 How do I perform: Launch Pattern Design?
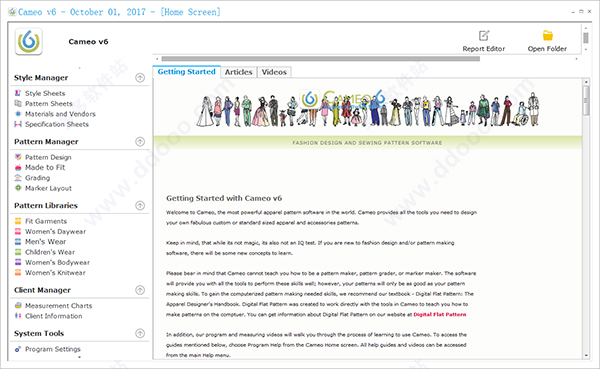click(x=48, y=157)
